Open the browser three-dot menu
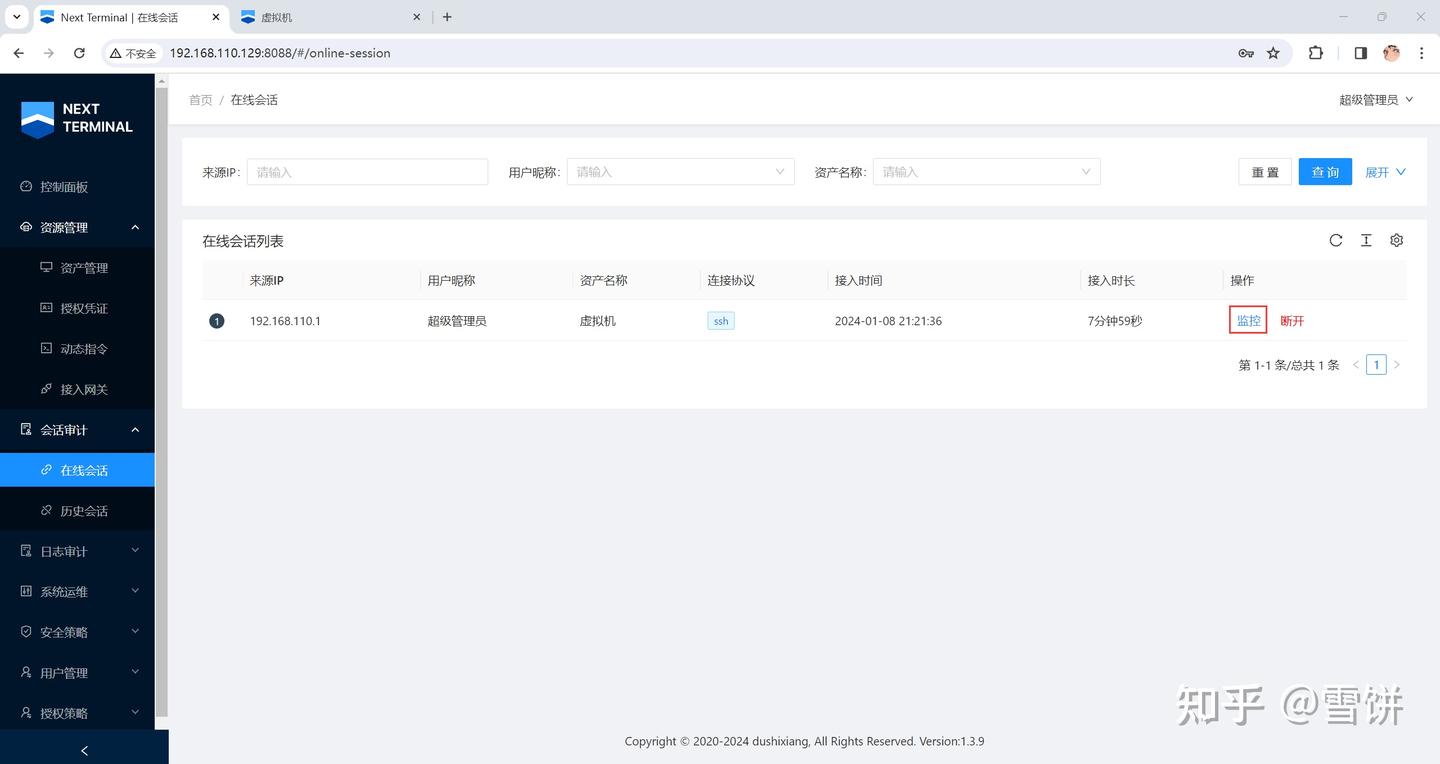Screen dimensions: 1440x764 (x=1422, y=53)
